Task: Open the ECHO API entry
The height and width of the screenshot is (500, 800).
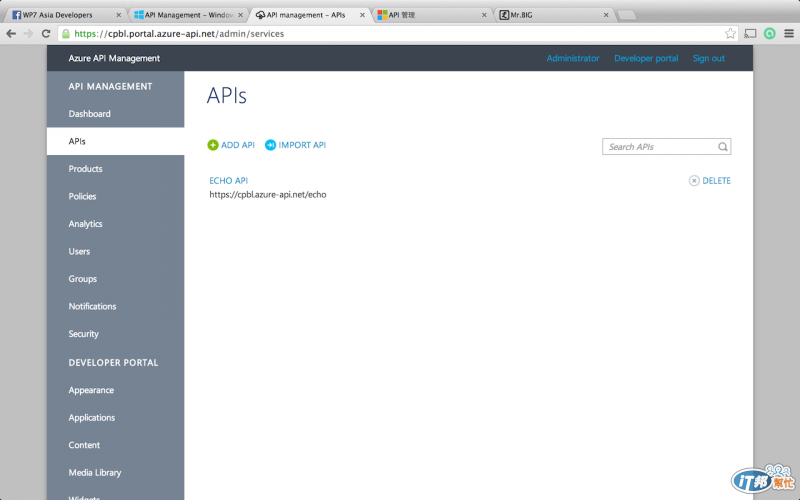Action: coord(229,181)
